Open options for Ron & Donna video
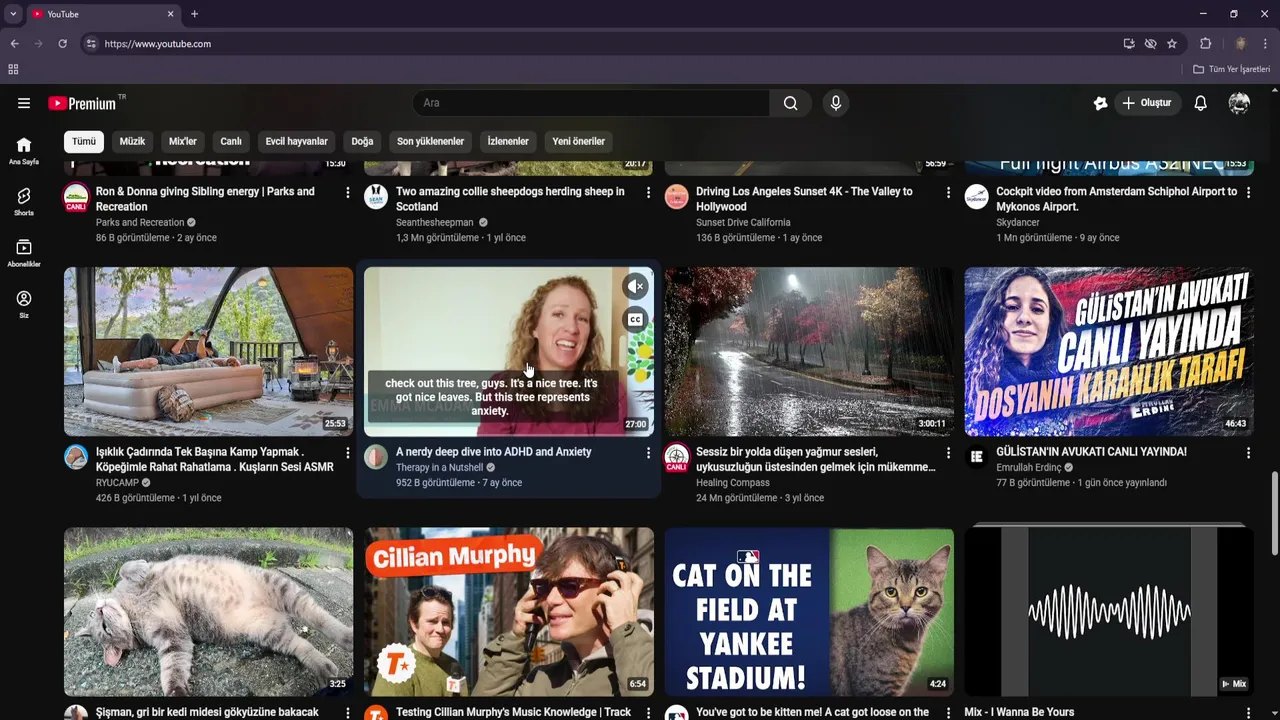Image resolution: width=1280 pixels, height=720 pixels. pyautogui.click(x=348, y=192)
